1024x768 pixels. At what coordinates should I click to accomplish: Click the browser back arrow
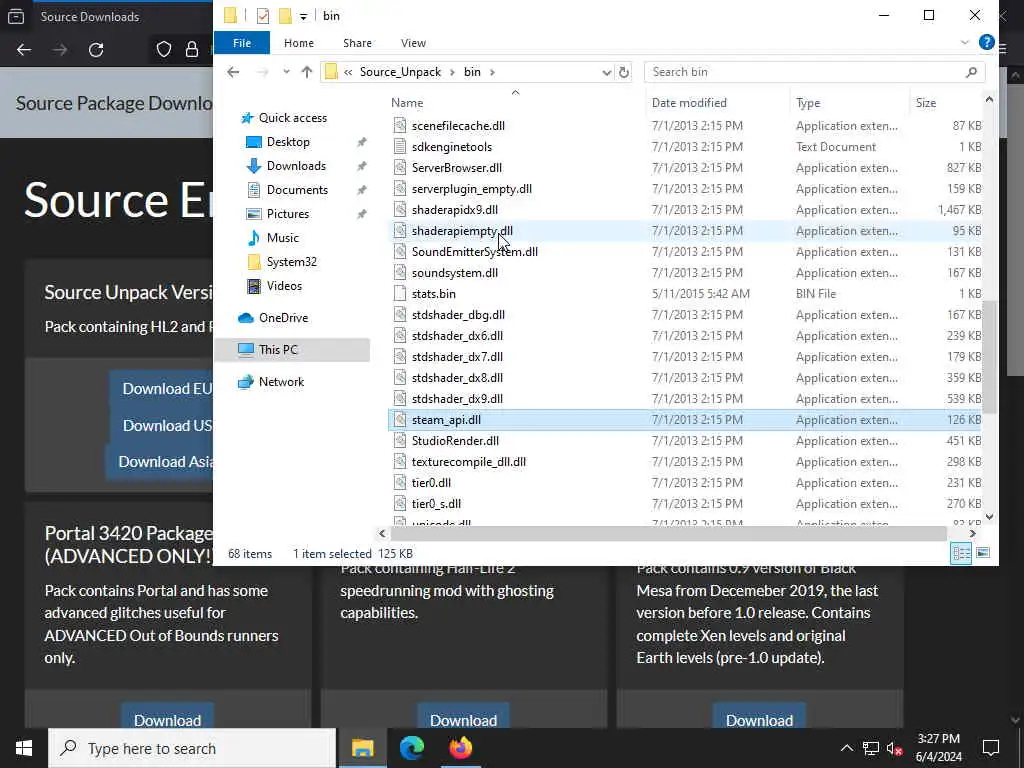click(24, 50)
